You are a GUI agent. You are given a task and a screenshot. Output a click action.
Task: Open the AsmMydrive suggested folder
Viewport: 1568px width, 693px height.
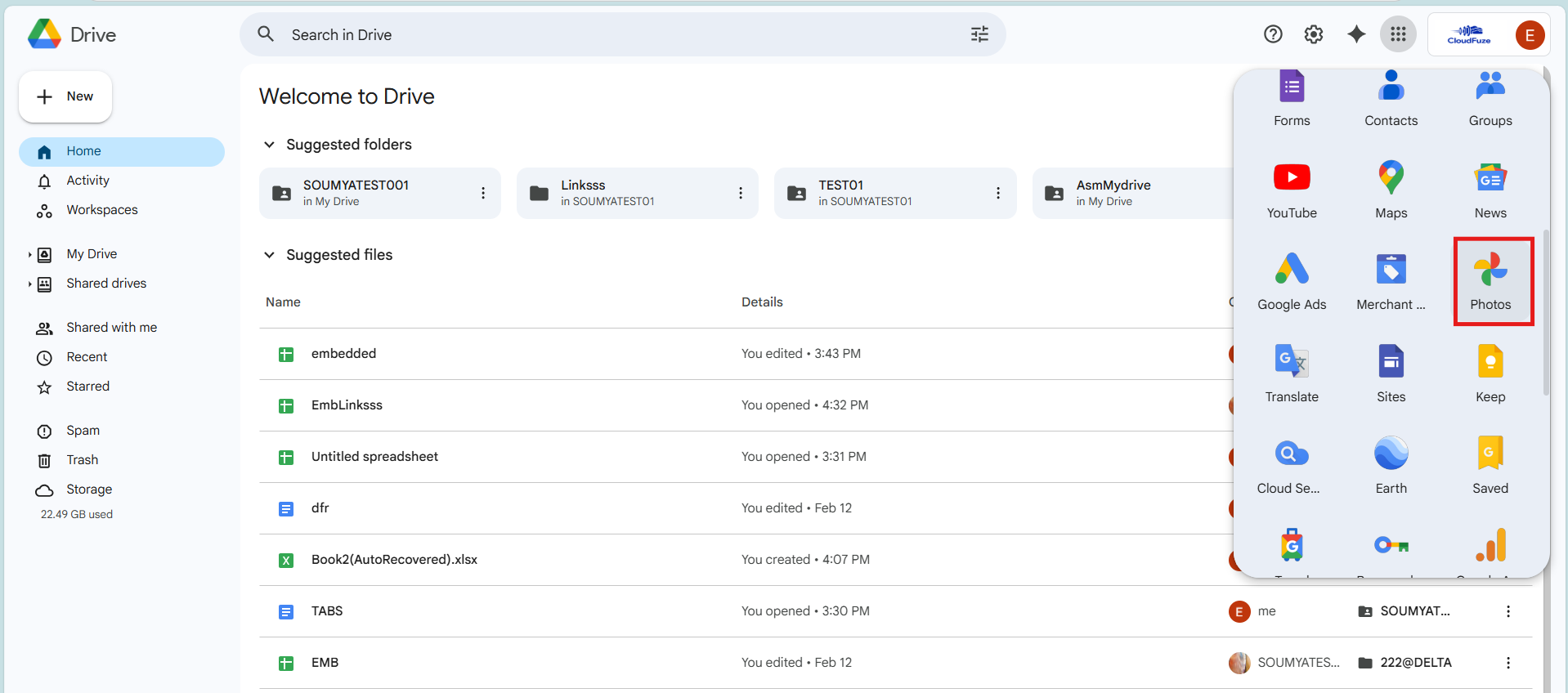click(1132, 193)
